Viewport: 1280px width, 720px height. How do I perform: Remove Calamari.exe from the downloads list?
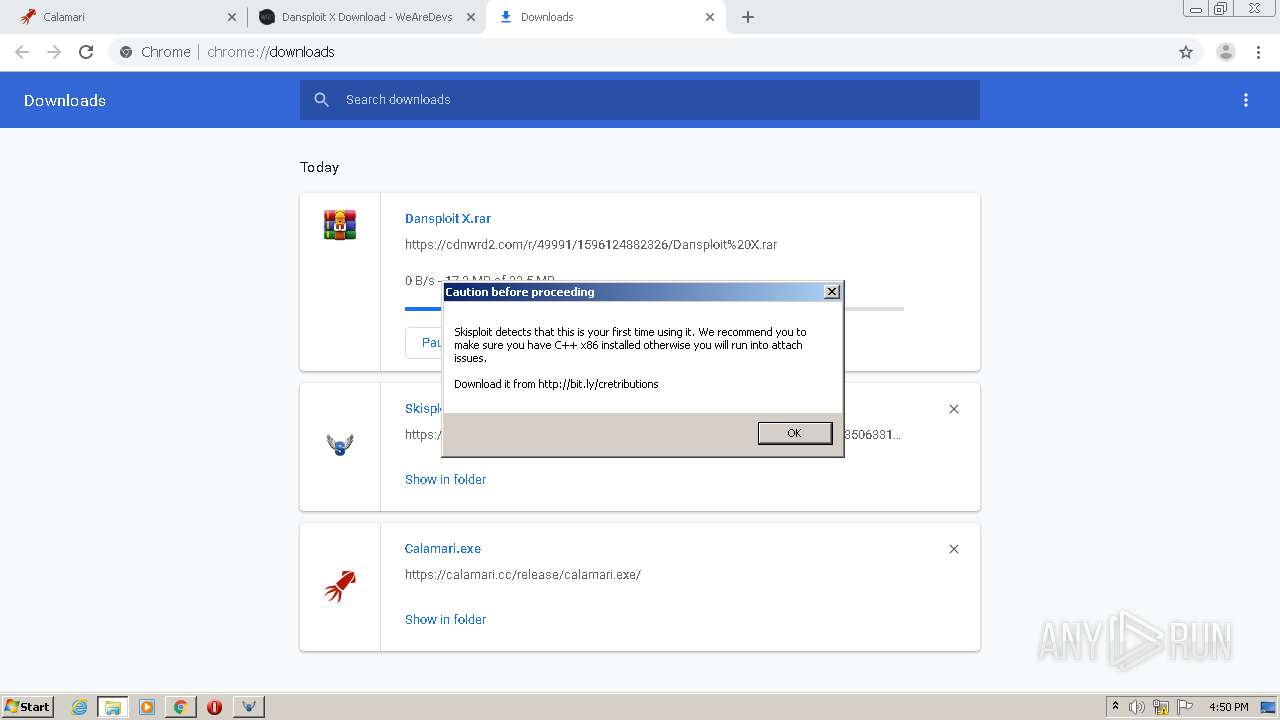tap(954, 549)
